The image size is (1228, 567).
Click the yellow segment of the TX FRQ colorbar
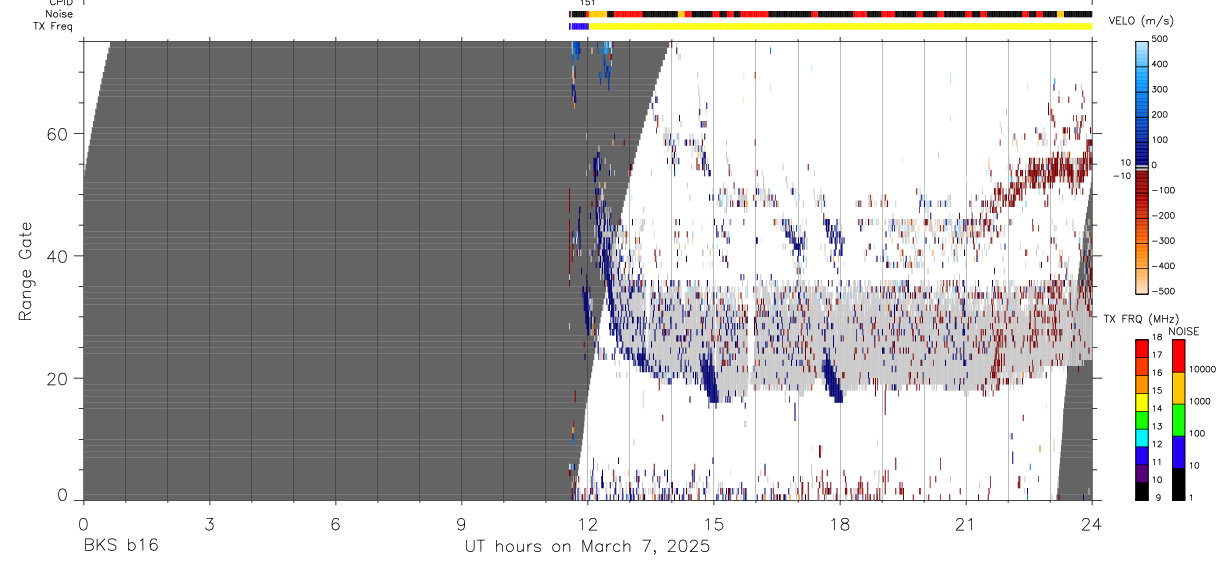click(x=1142, y=402)
